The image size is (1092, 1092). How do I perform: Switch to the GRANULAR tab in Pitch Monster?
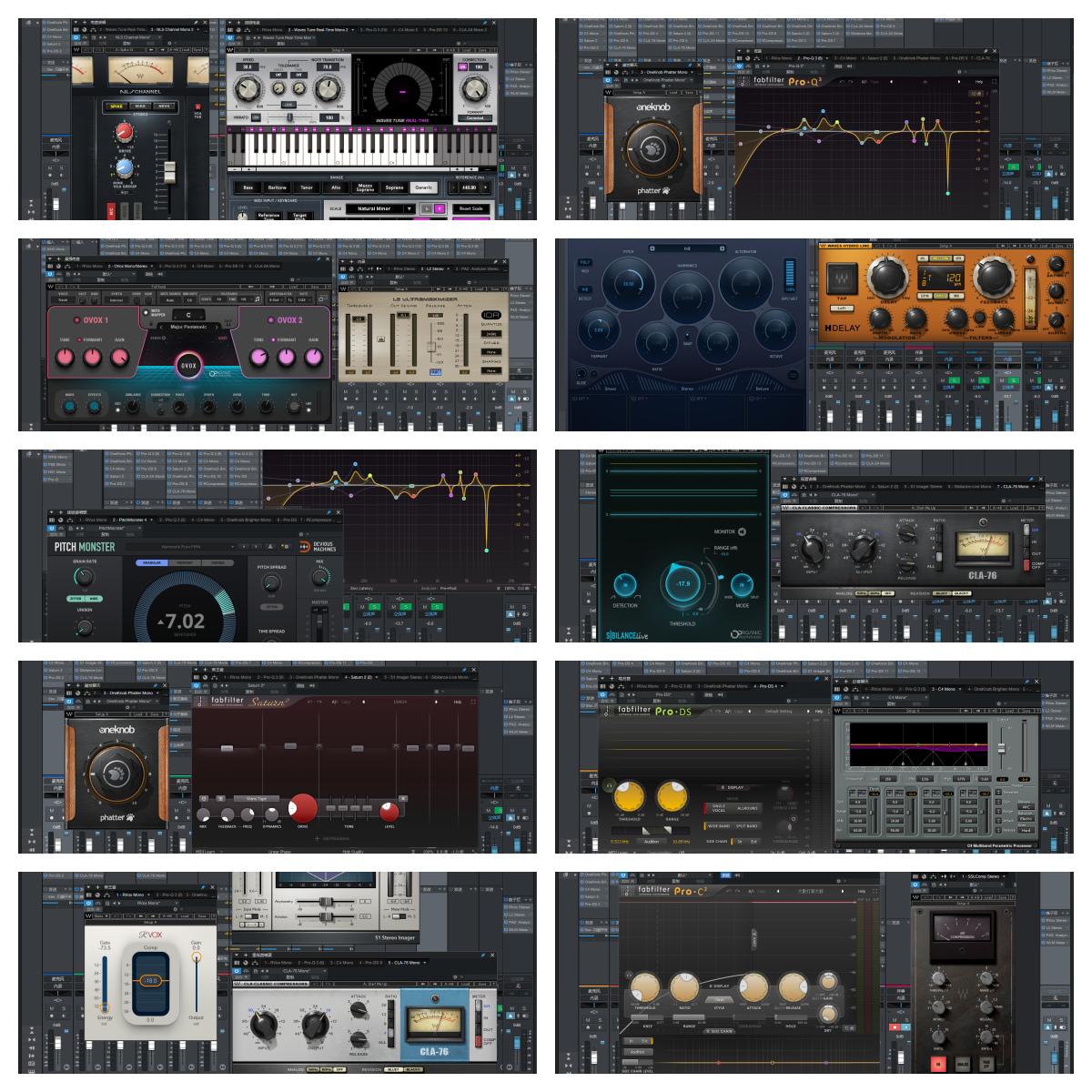(x=153, y=562)
